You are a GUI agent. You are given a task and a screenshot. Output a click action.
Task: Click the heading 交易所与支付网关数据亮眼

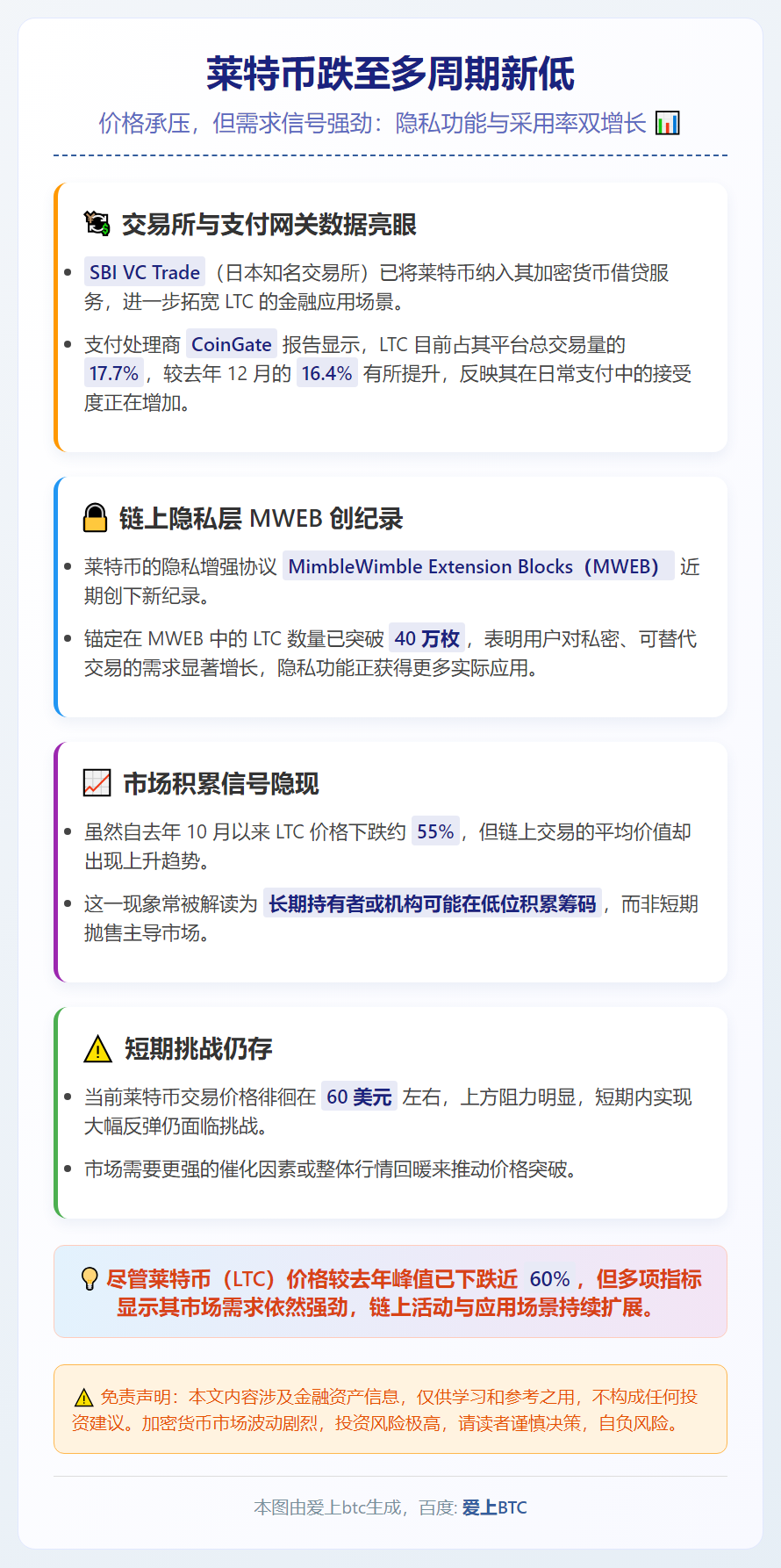point(269,225)
